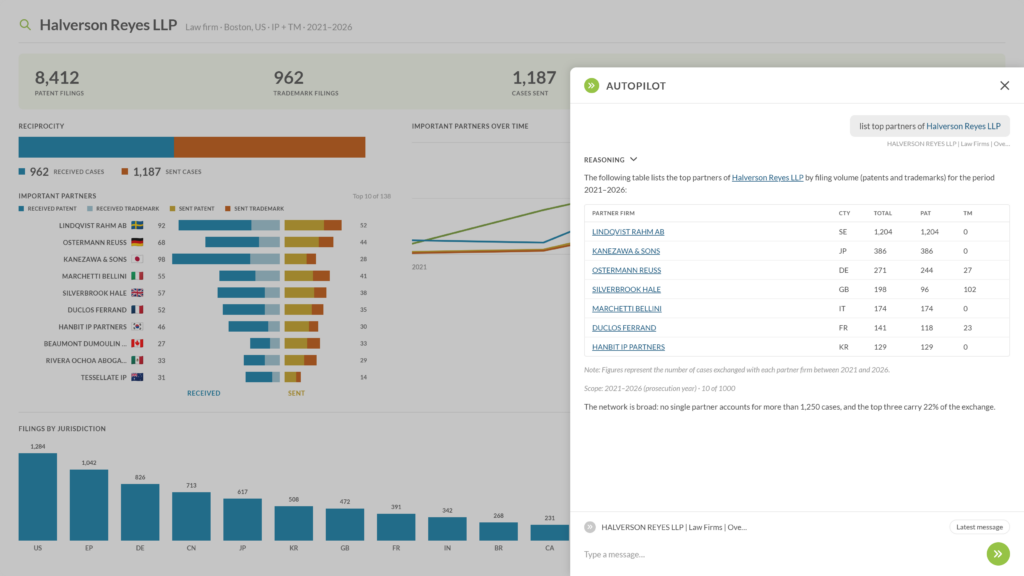Follow the Halverson Reyes LLP link in the answer text
This screenshot has height=576, width=1024.
[x=767, y=178]
